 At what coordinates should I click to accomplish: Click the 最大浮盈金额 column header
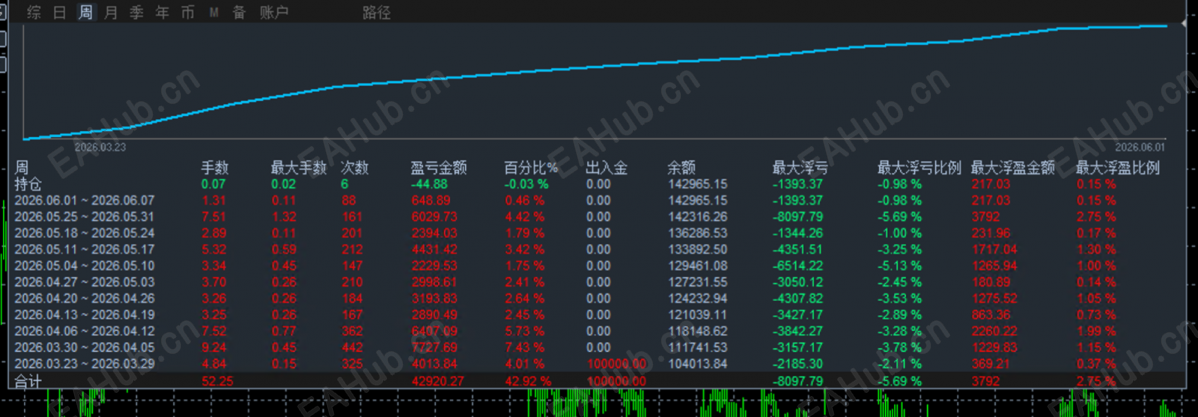(x=1013, y=168)
